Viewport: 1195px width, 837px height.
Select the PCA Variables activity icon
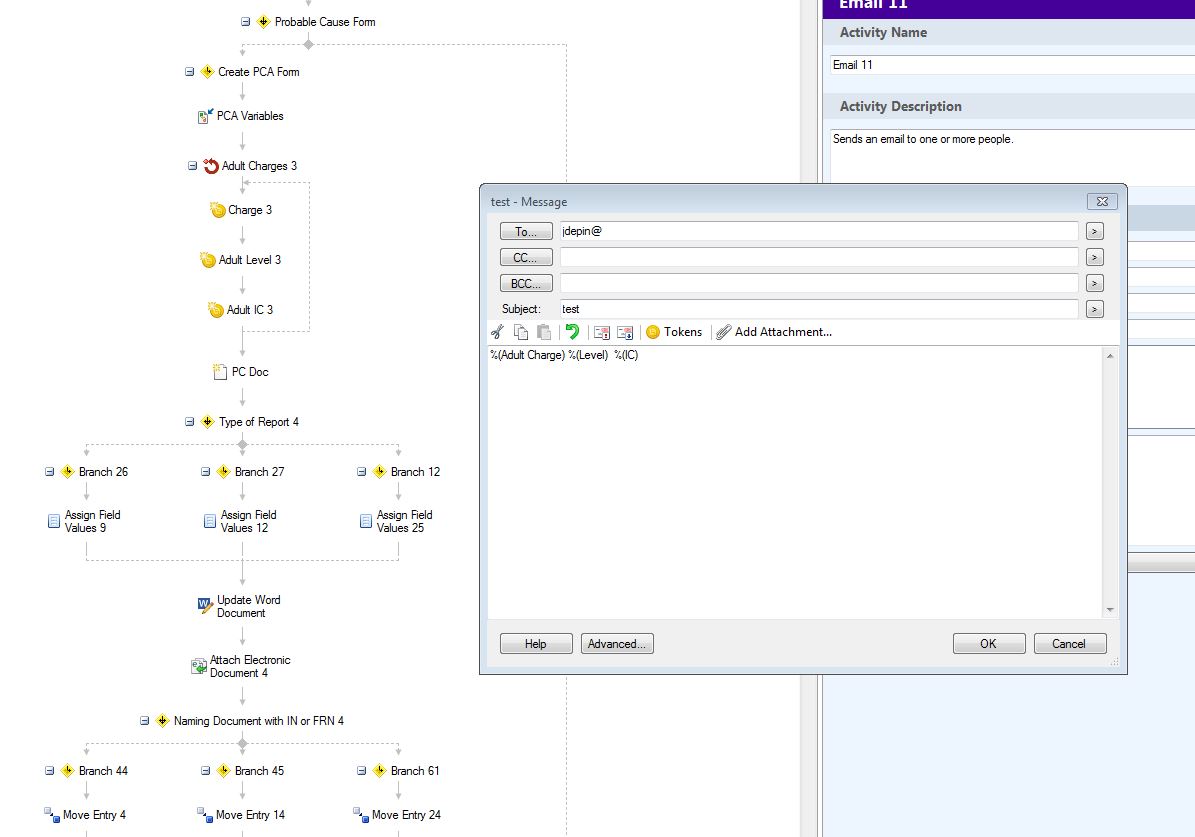(205, 116)
